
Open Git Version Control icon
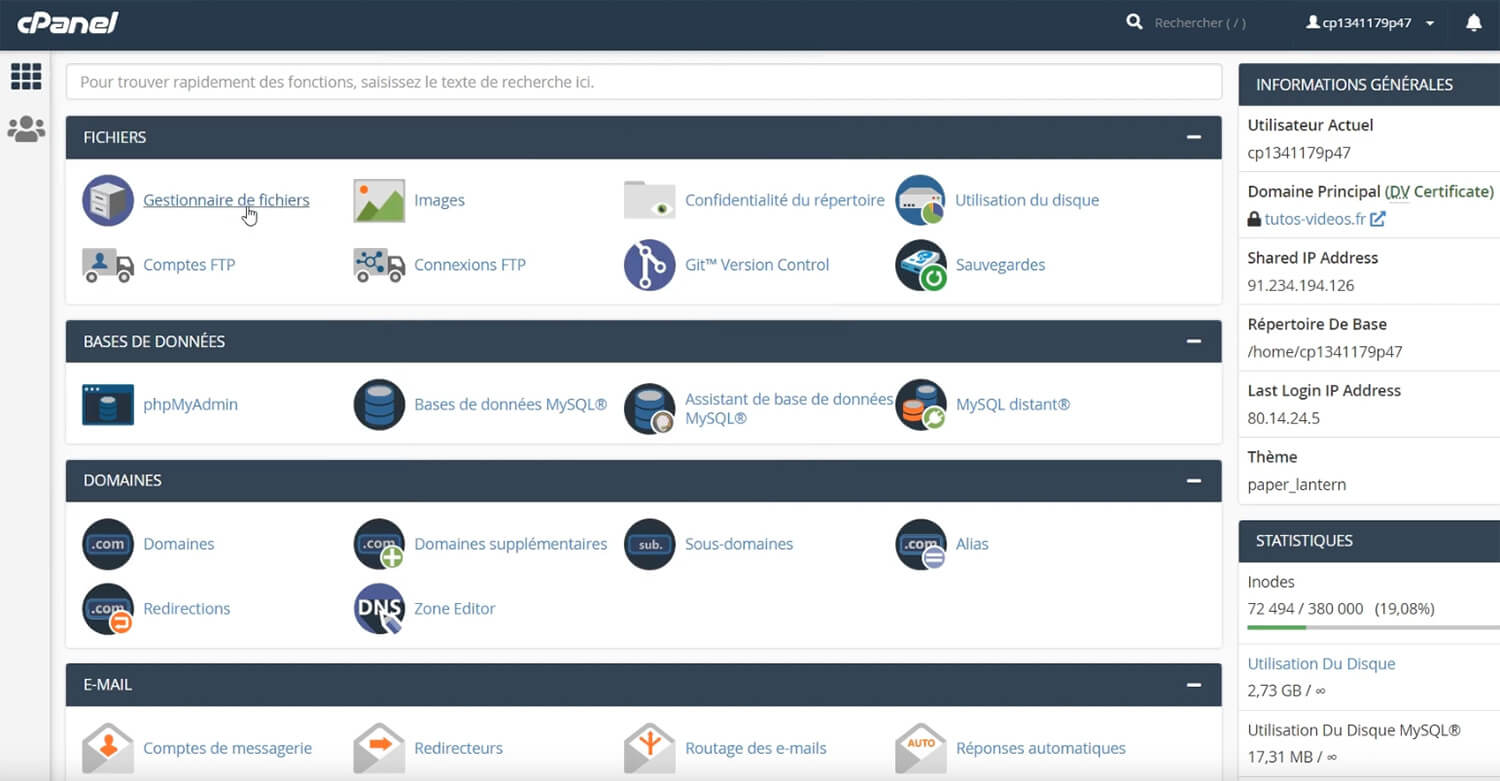click(650, 265)
